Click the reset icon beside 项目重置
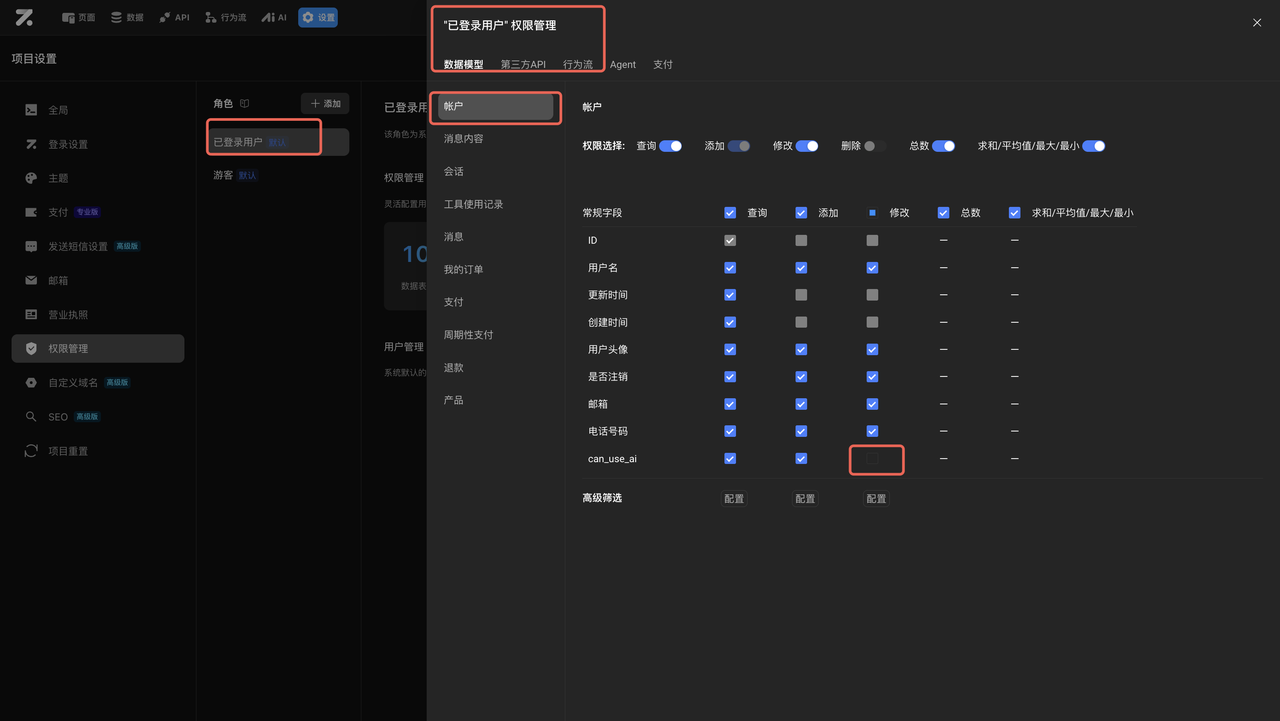1280x721 pixels. [x=31, y=450]
